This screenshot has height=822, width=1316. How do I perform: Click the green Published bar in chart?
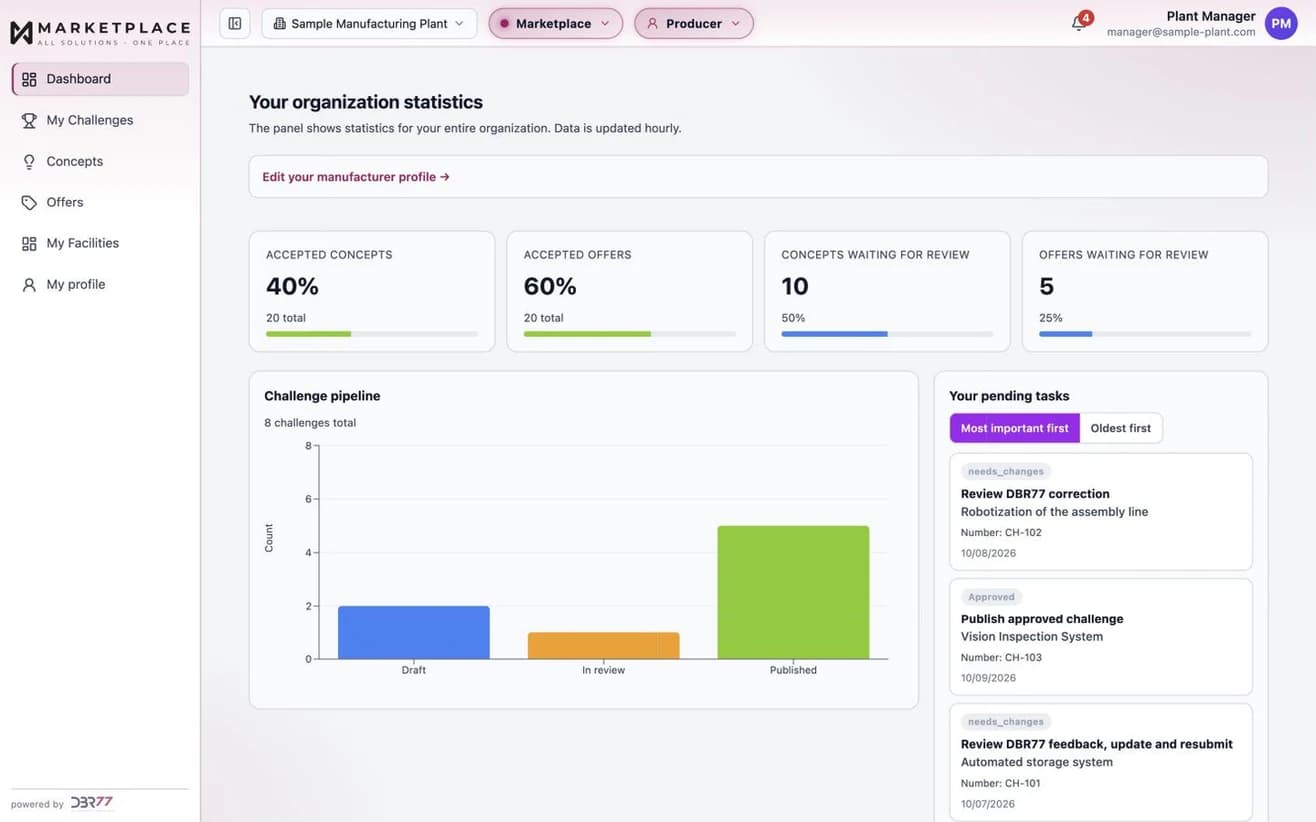(x=793, y=592)
